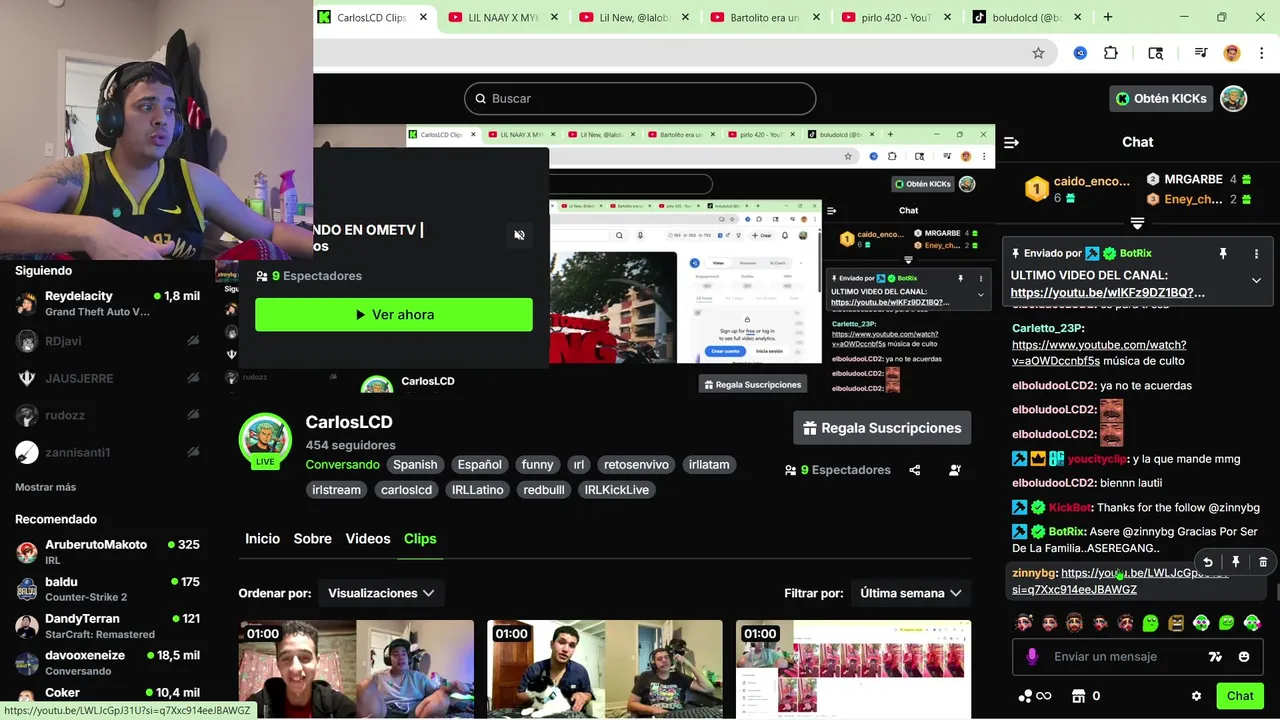Open the emoji picker smiley icon
This screenshot has height=720, width=1280.
click(x=1244, y=656)
